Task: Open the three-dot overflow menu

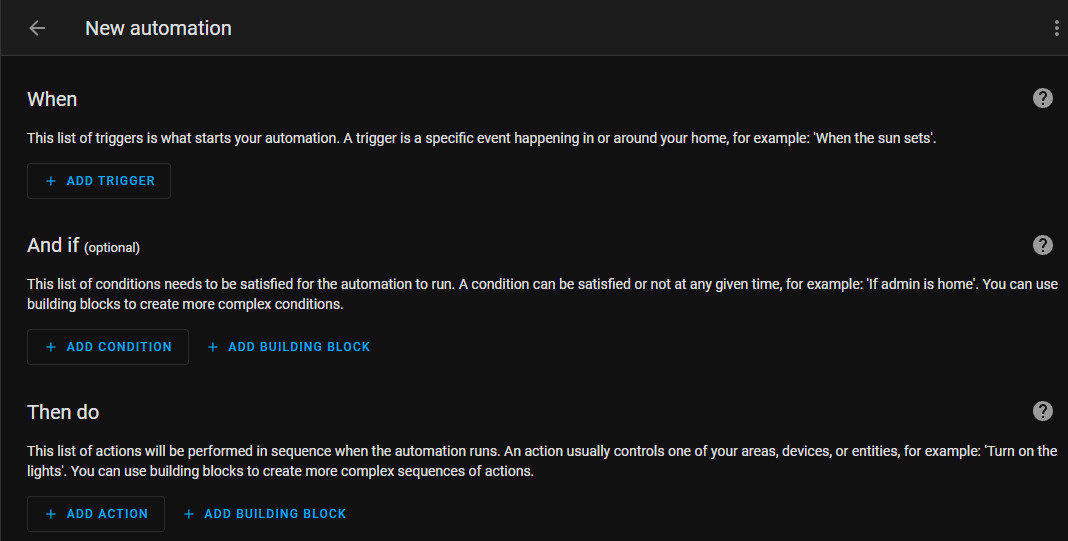Action: click(1056, 28)
